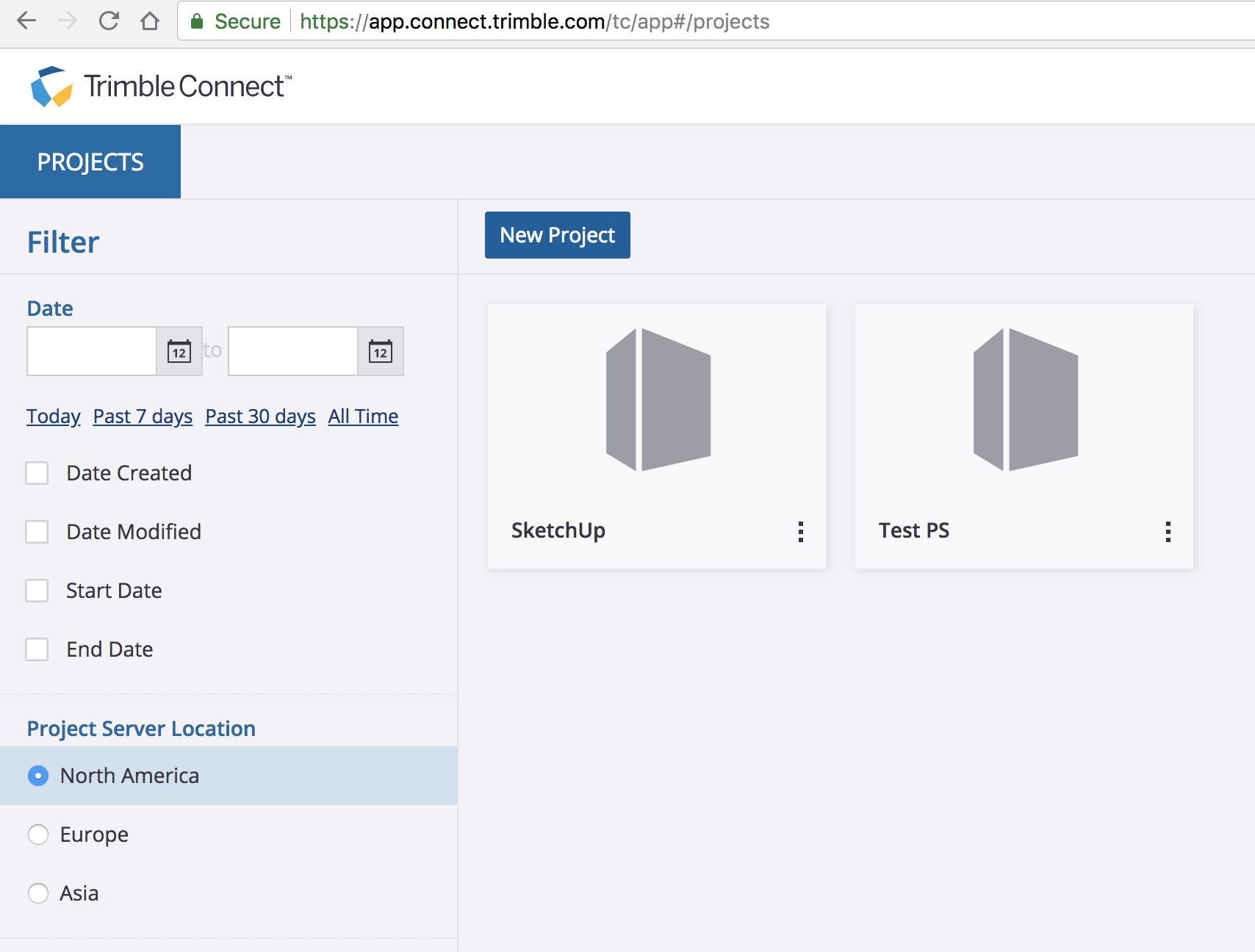Click the Test PS project name
This screenshot has height=952, width=1255.
[914, 530]
